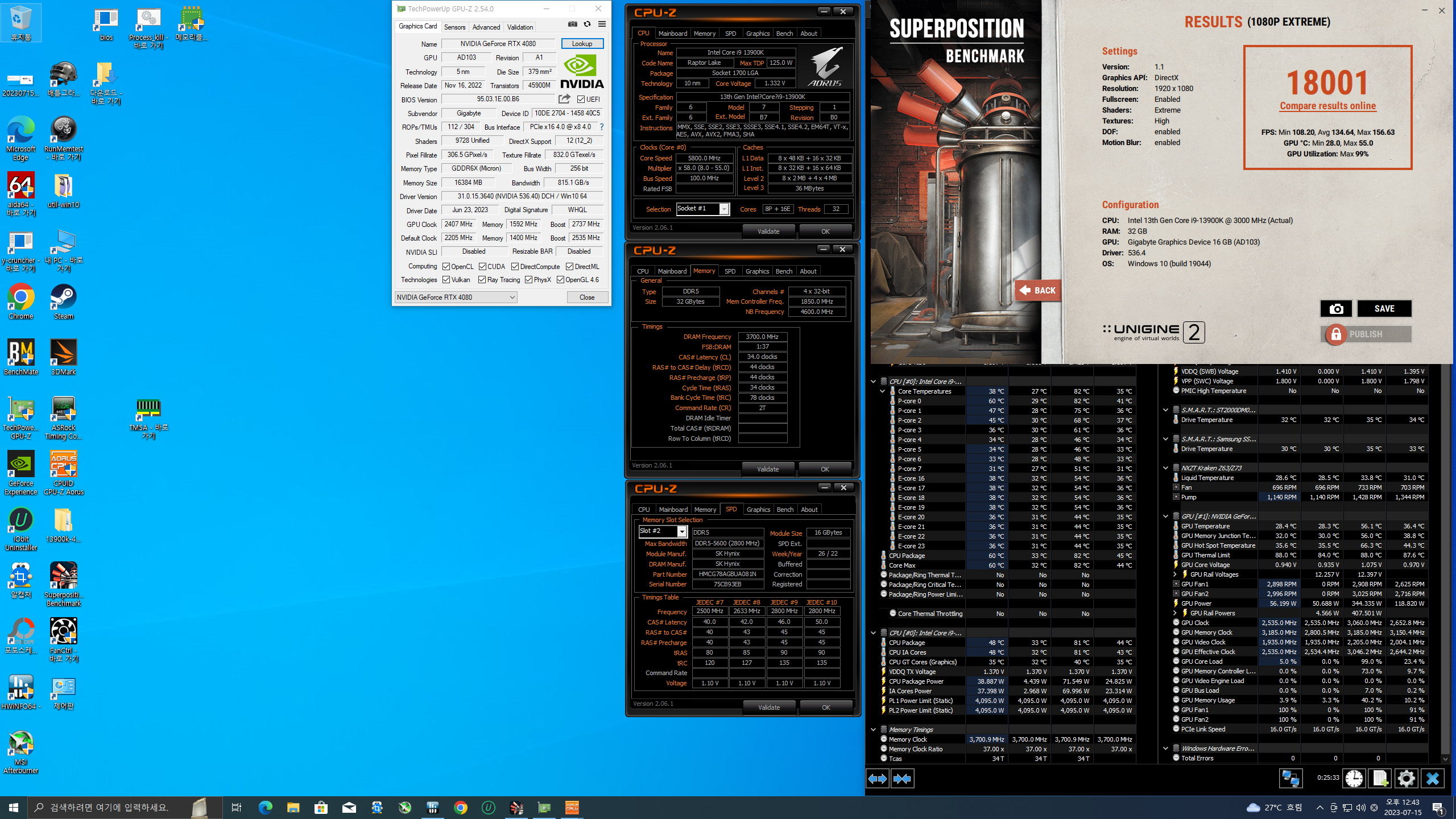
Task: Open Windows Start menu
Action: point(14,807)
